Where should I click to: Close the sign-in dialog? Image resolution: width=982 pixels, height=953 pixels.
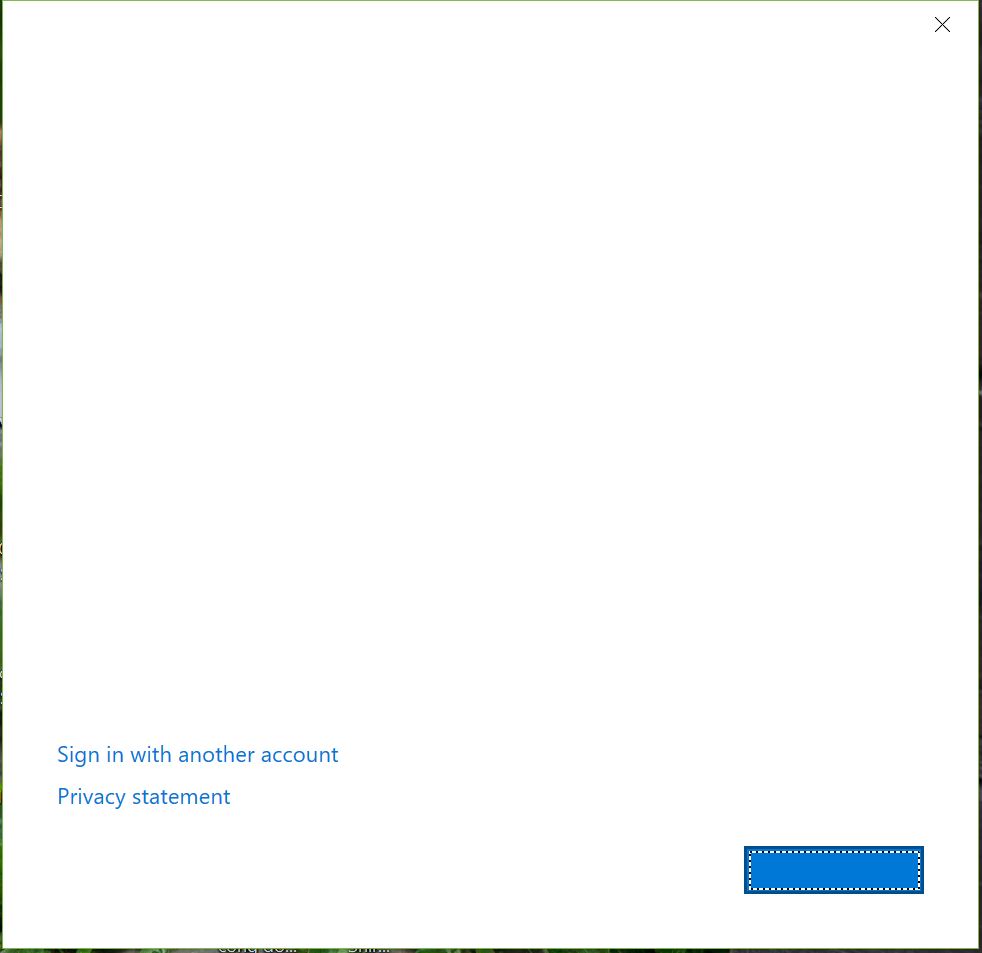click(x=942, y=24)
